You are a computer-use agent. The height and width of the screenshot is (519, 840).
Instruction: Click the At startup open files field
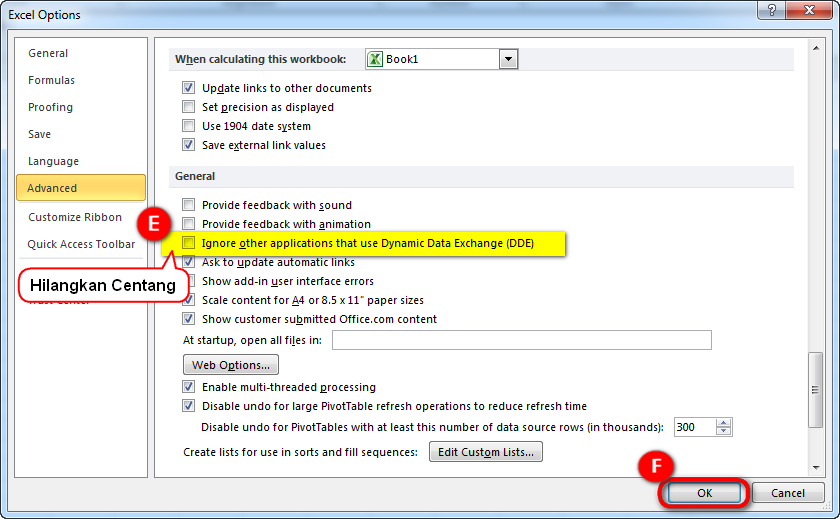coord(521,340)
